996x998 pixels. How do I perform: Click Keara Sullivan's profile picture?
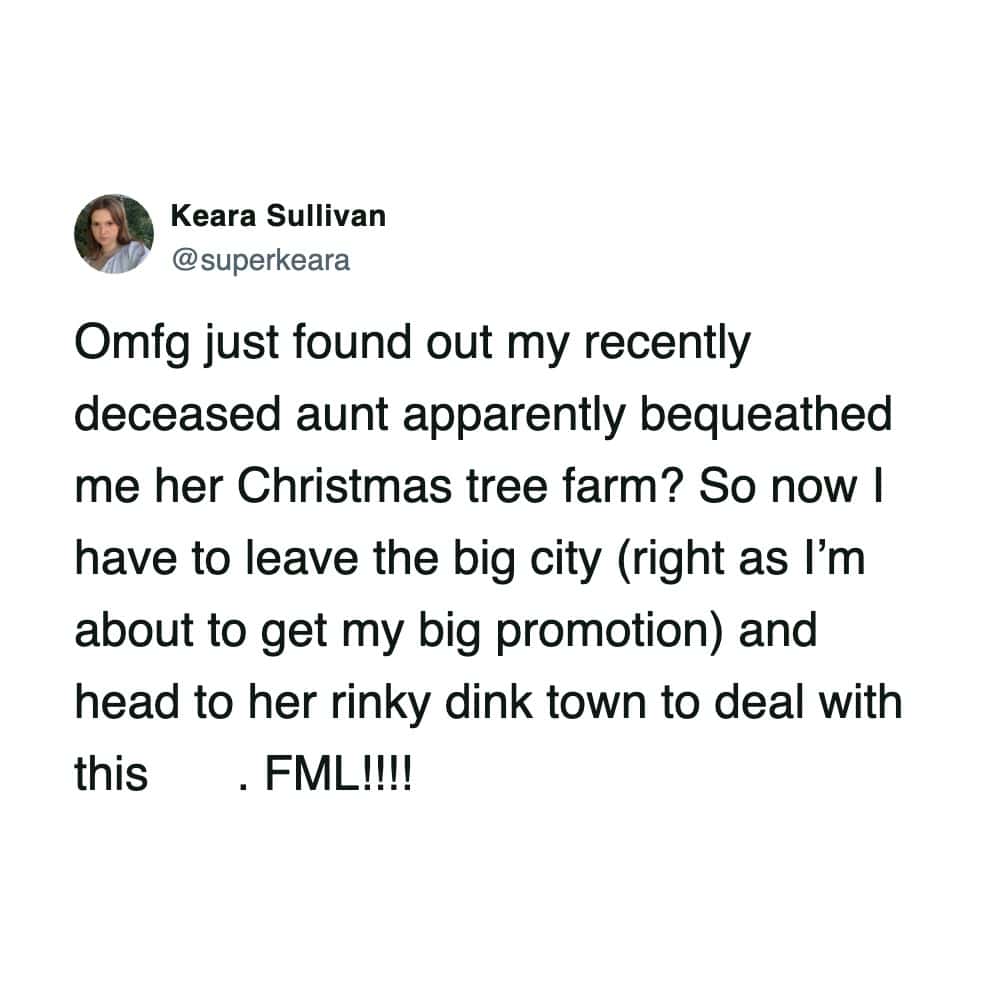pos(113,233)
